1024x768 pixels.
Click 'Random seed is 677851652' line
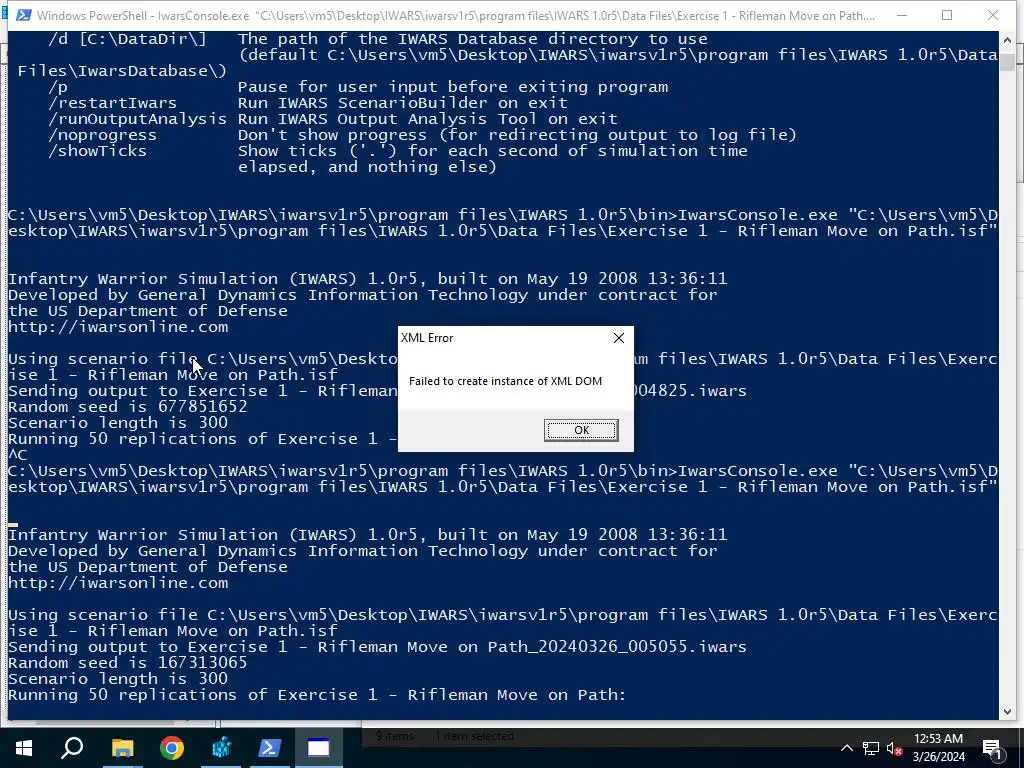pos(128,407)
